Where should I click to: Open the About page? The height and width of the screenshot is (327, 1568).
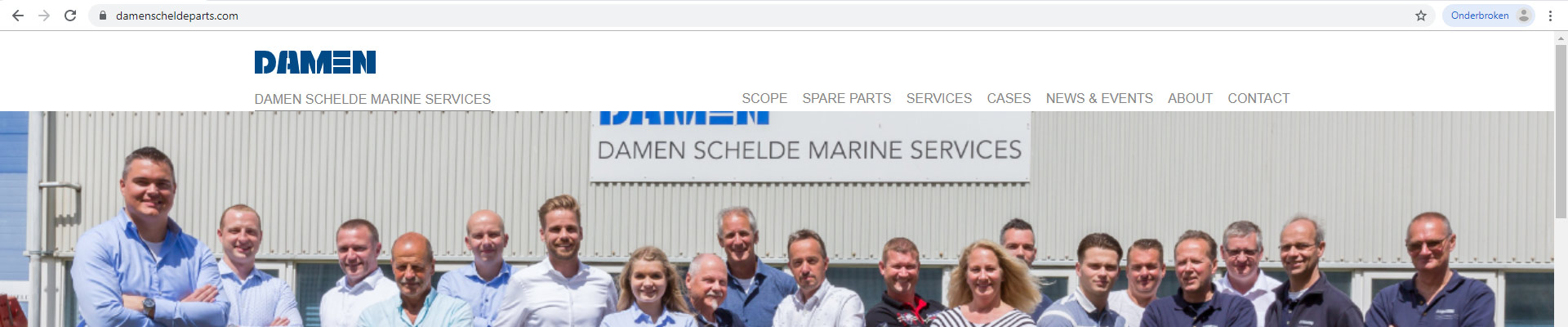[1190, 98]
